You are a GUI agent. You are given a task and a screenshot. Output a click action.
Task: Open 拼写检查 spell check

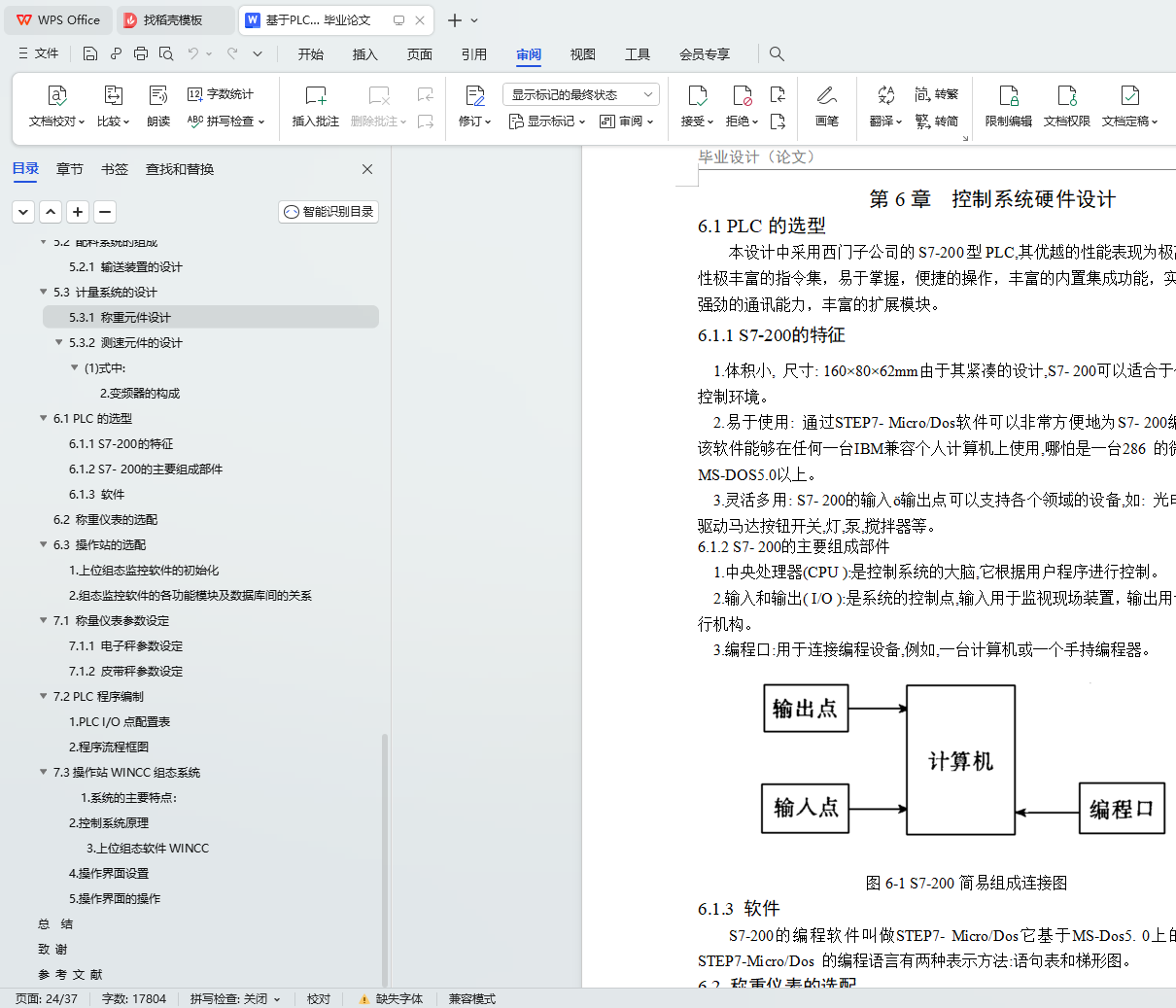225,122
